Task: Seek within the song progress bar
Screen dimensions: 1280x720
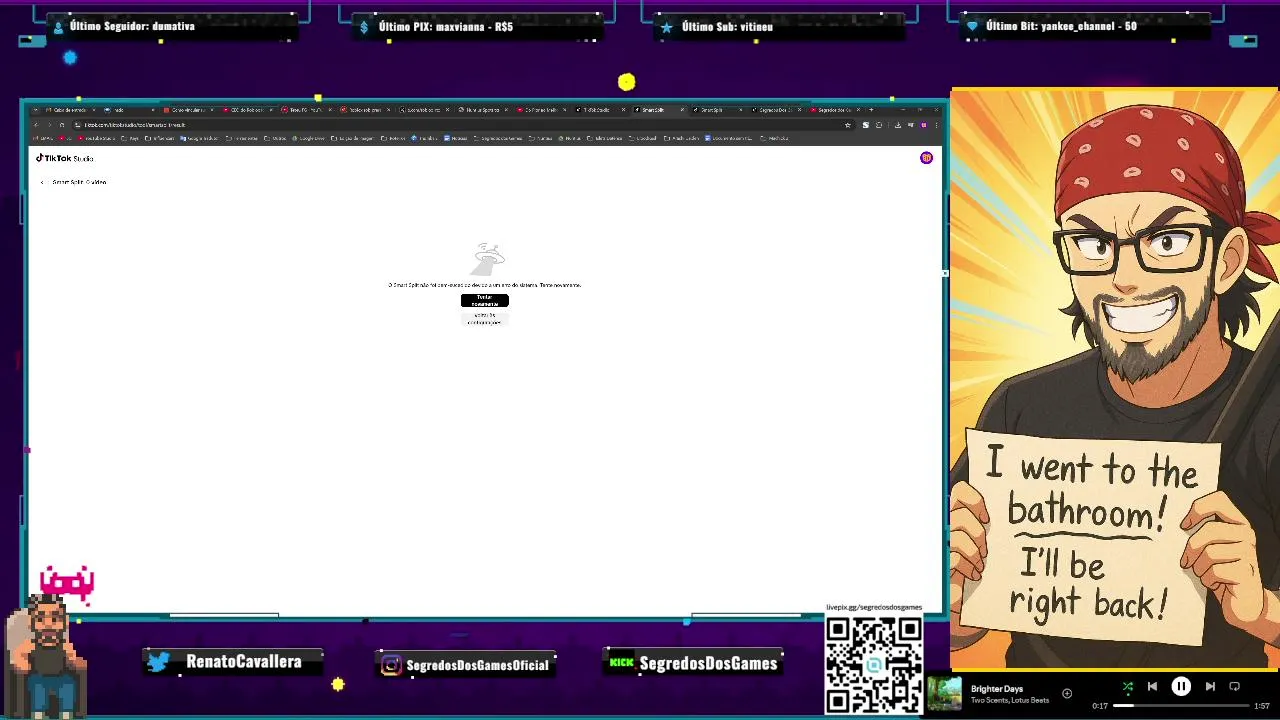Action: (x=1180, y=706)
